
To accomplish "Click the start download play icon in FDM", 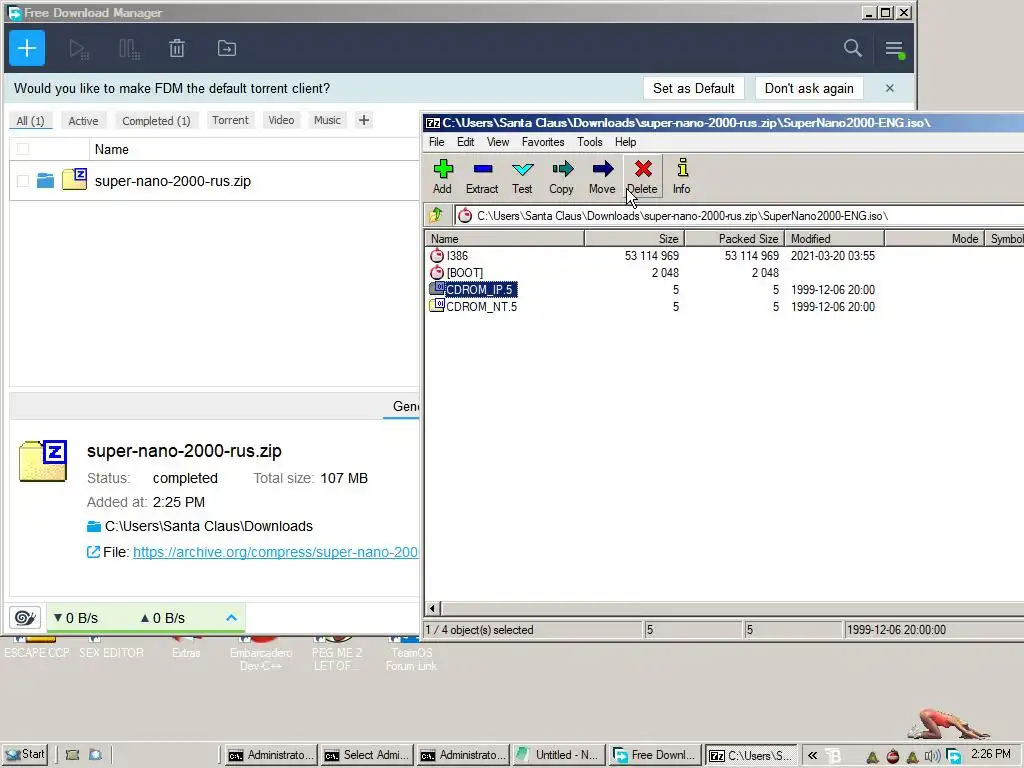I will tap(78, 49).
